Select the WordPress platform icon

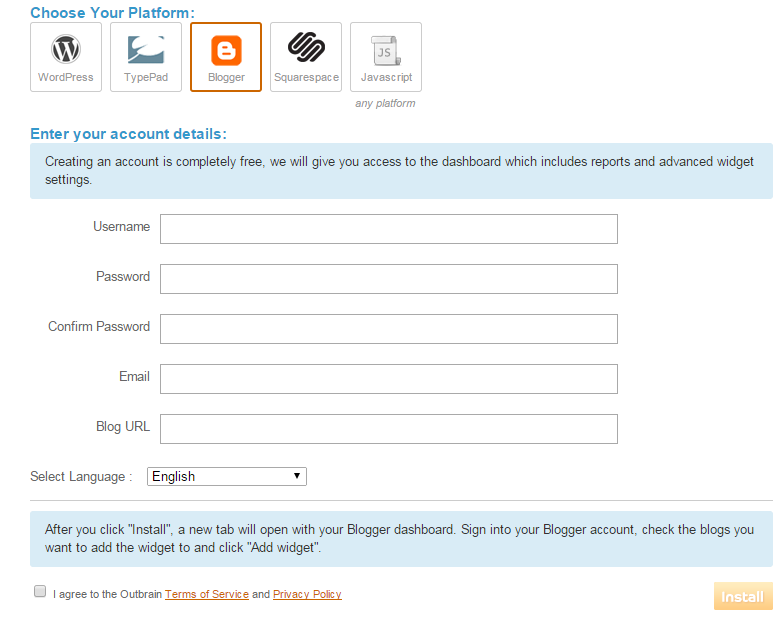(66, 49)
